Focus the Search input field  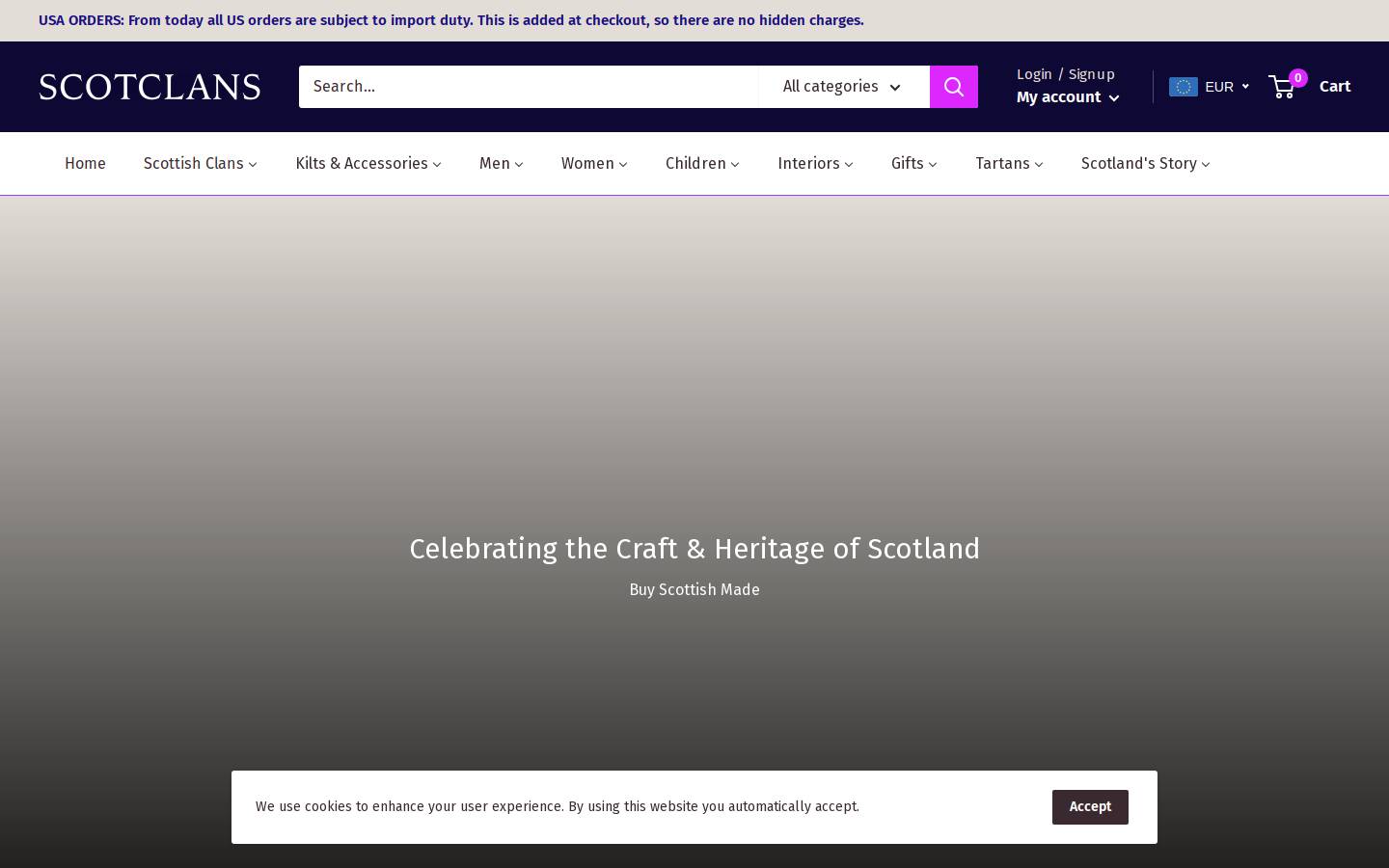[x=529, y=87]
